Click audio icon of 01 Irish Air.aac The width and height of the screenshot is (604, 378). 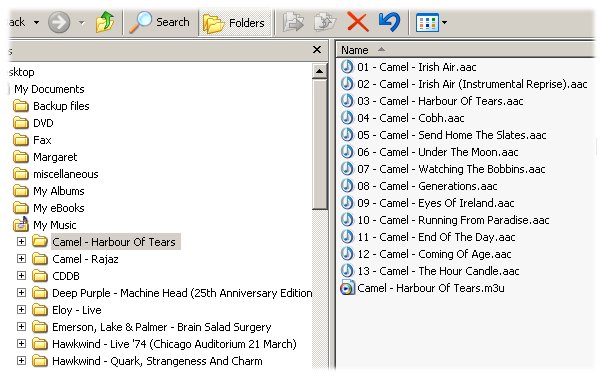click(x=347, y=67)
